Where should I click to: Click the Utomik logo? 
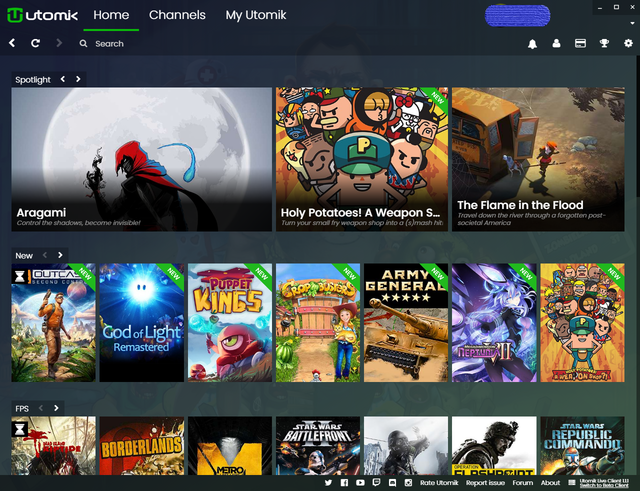pos(42,16)
